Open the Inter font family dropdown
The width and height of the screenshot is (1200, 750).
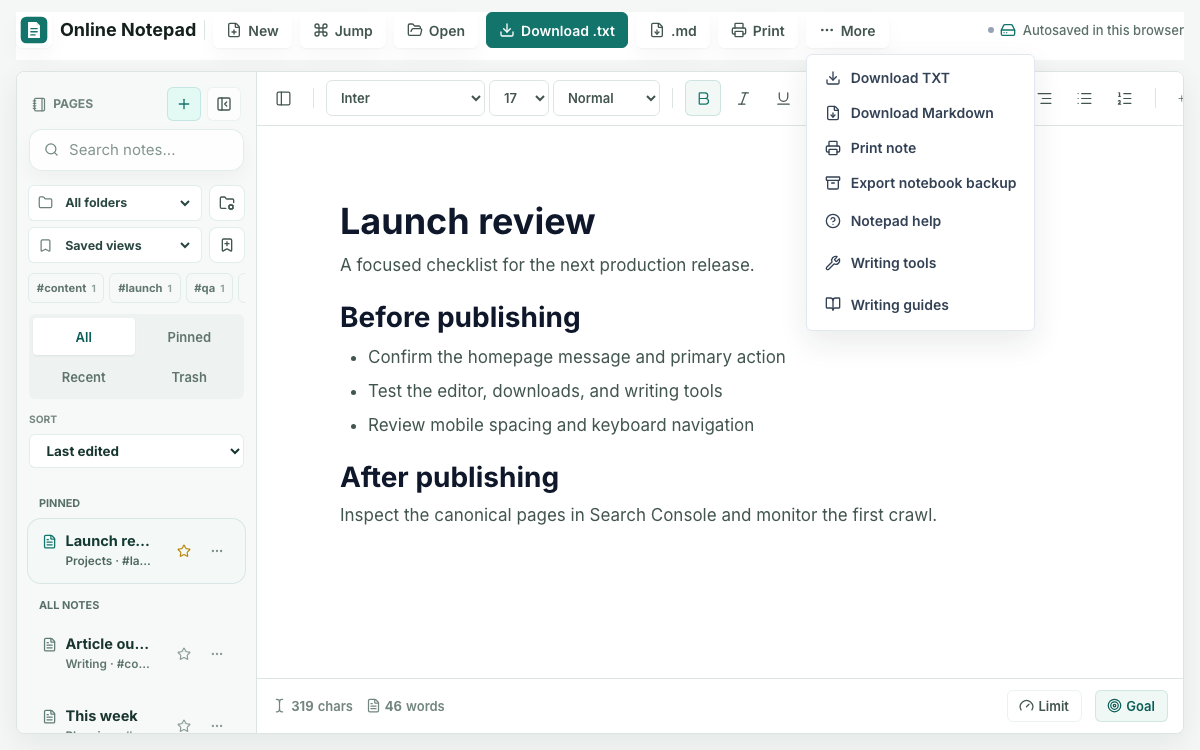[x=406, y=98]
